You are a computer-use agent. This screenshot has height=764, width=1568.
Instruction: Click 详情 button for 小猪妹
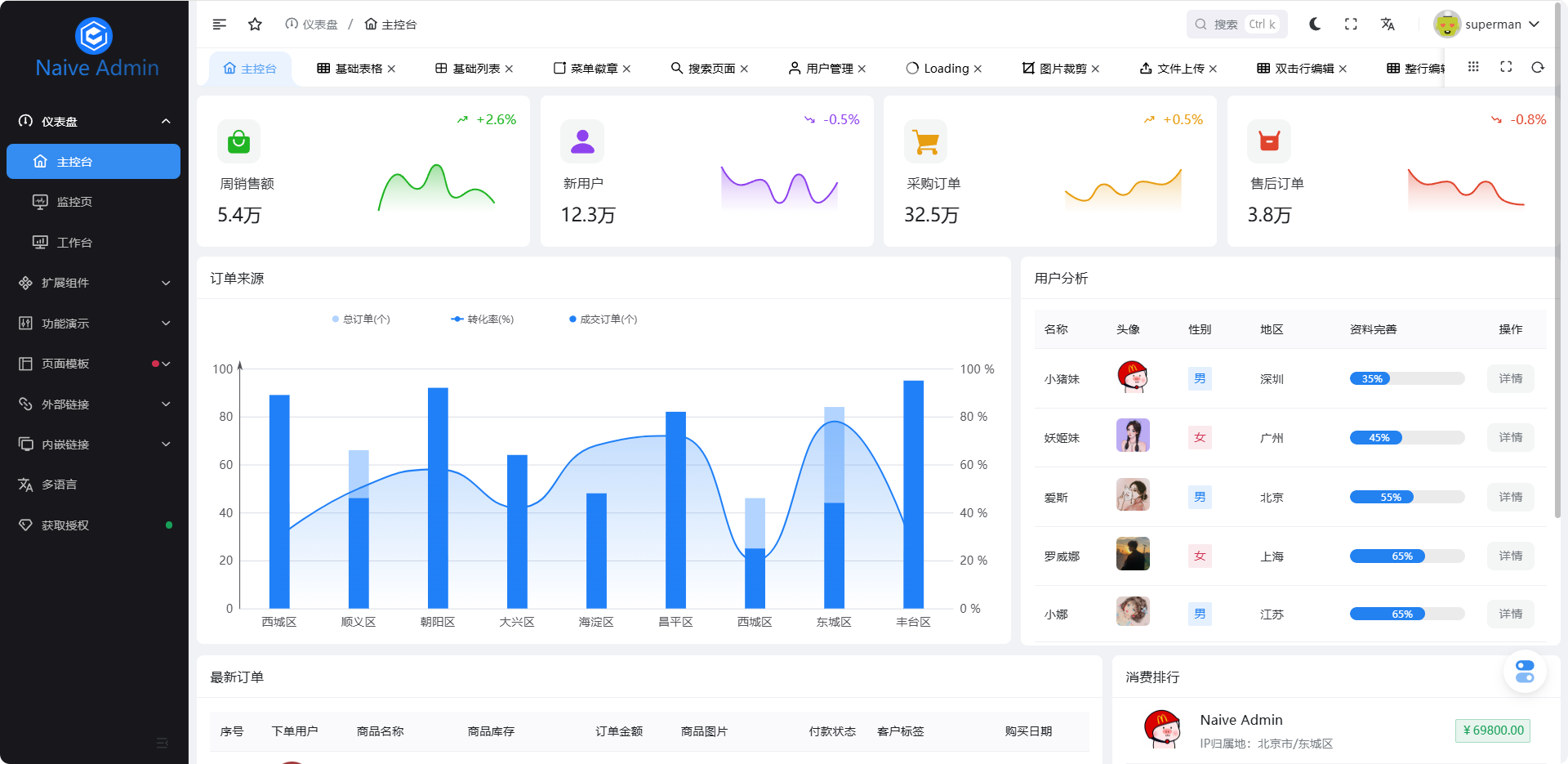(1510, 379)
